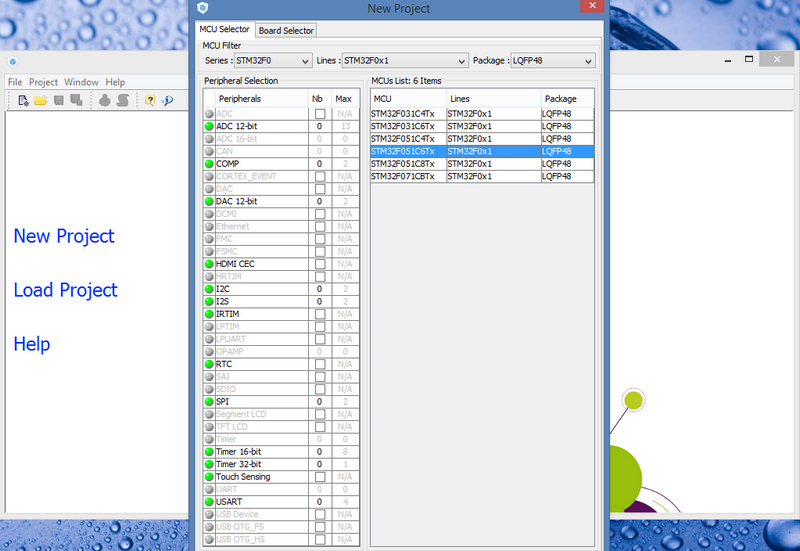The height and width of the screenshot is (551, 800).
Task: Click the green status dot beside Touch Sensing
Action: 209,477
